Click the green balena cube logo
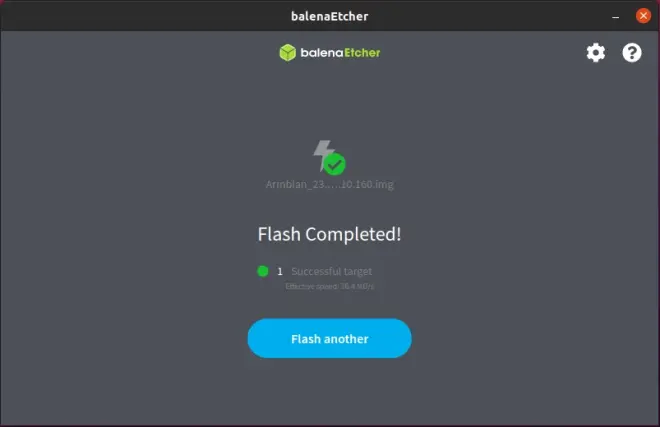660x427 pixels. pos(288,53)
